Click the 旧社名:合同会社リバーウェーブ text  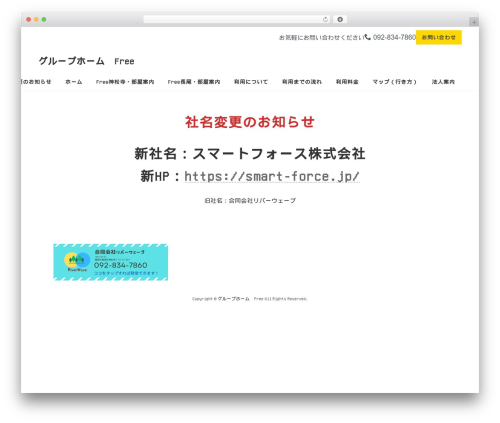coord(250,201)
